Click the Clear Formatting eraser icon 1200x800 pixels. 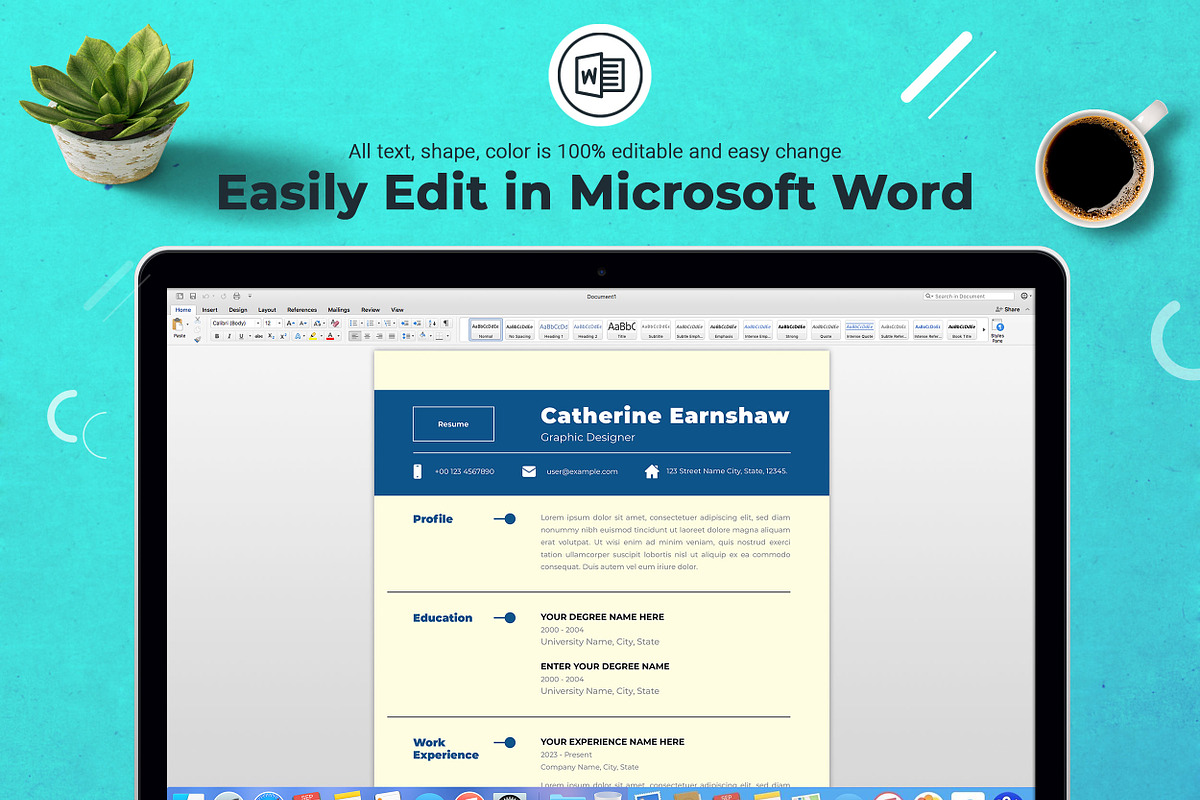(x=335, y=323)
